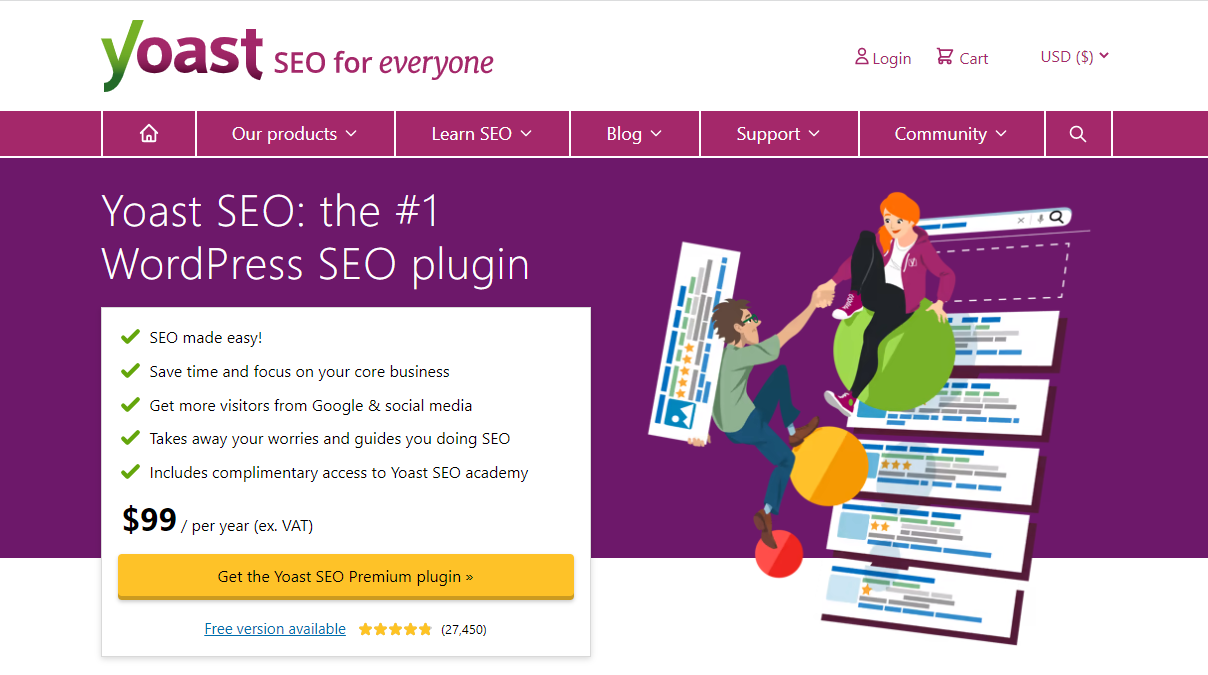The image size is (1208, 675).
Task: Go to the home page via house icon
Action: click(149, 134)
